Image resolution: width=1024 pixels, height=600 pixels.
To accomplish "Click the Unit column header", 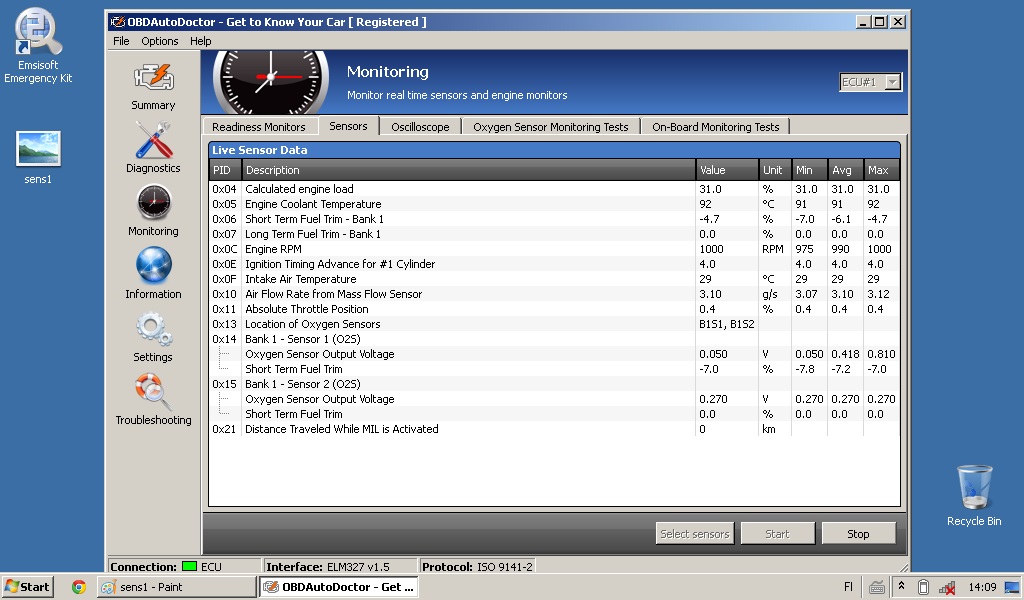I will [x=775, y=170].
